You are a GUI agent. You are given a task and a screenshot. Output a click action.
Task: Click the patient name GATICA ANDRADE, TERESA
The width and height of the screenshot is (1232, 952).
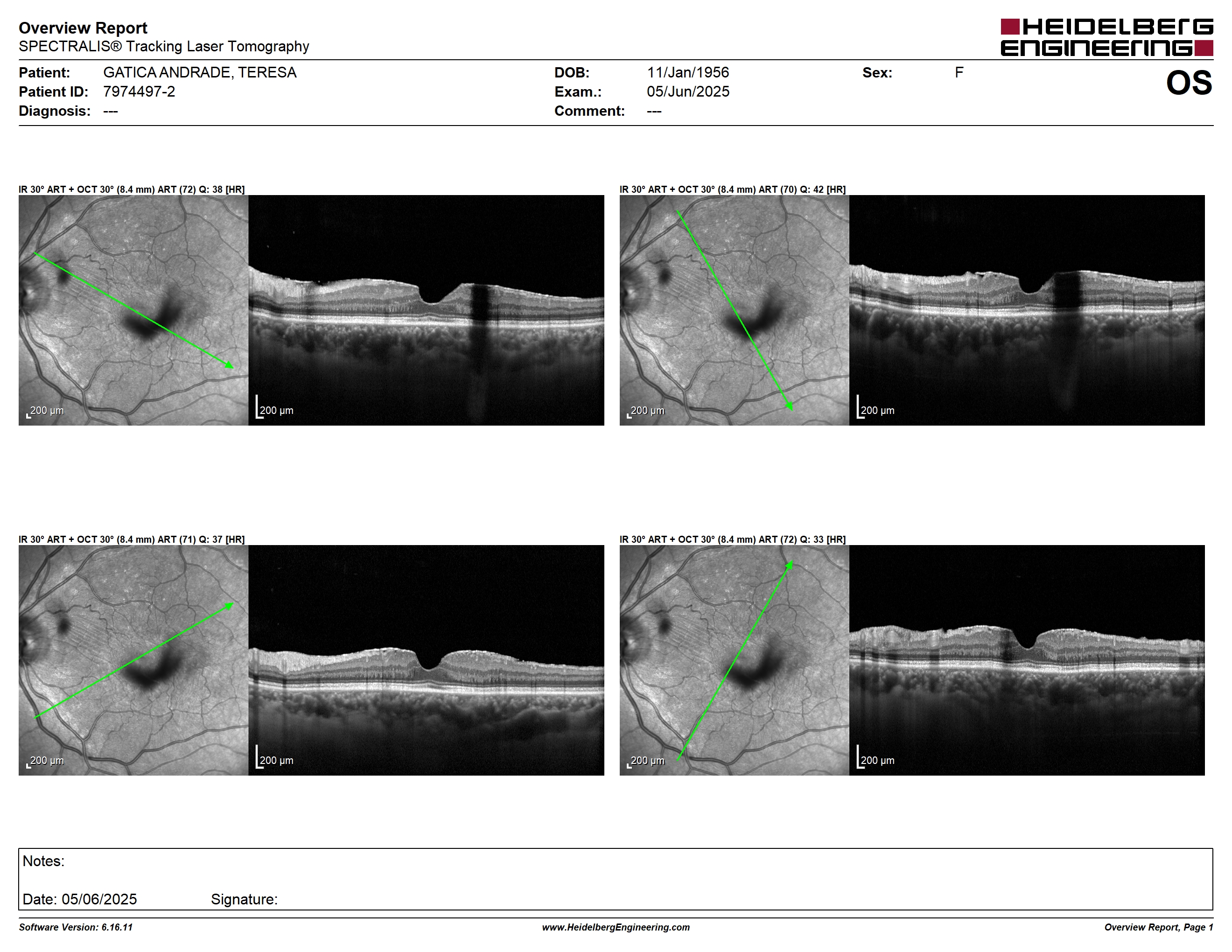pyautogui.click(x=200, y=73)
